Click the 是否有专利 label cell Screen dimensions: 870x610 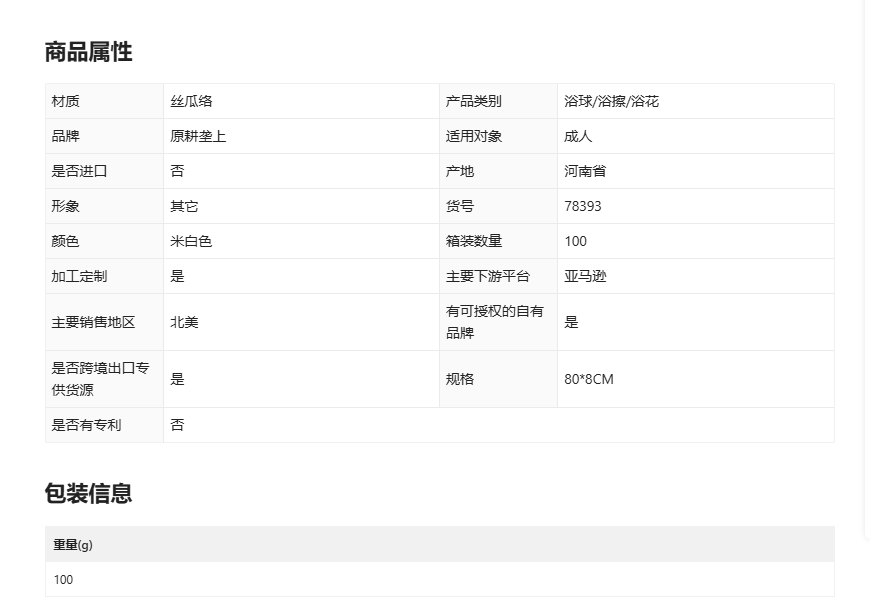[86, 425]
